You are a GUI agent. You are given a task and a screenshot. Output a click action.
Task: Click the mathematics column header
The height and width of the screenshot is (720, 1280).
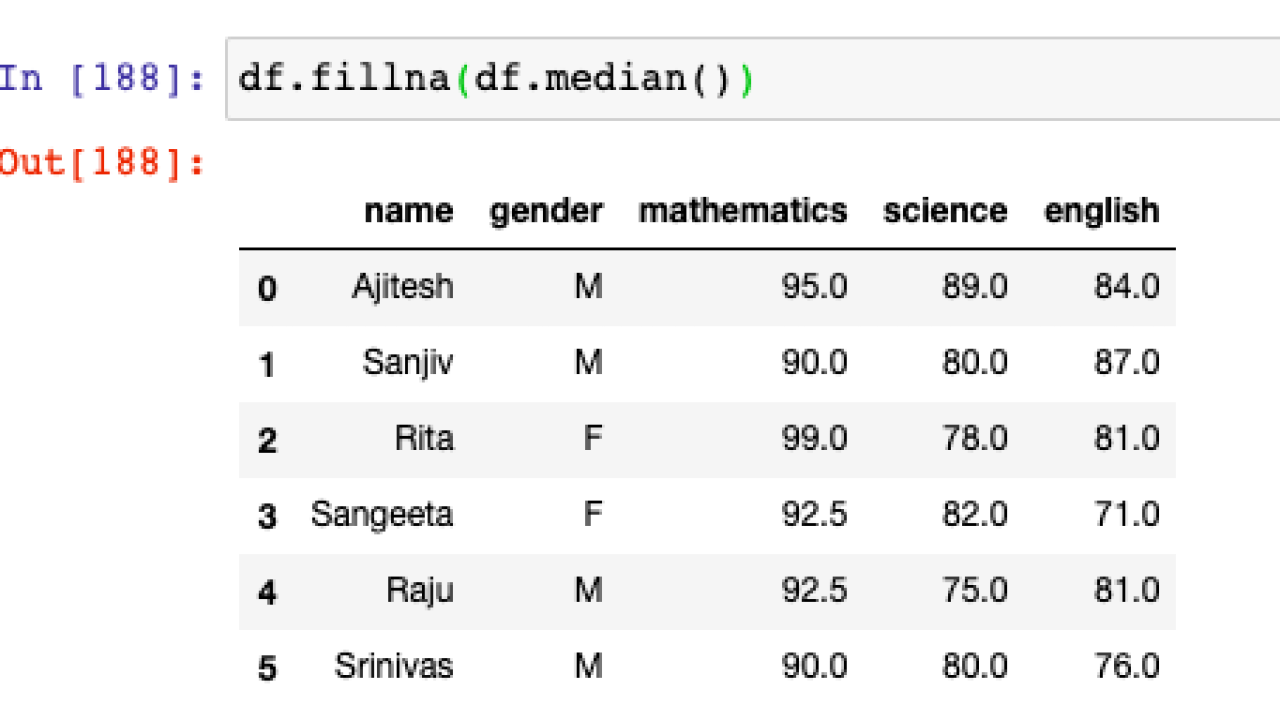coord(742,211)
